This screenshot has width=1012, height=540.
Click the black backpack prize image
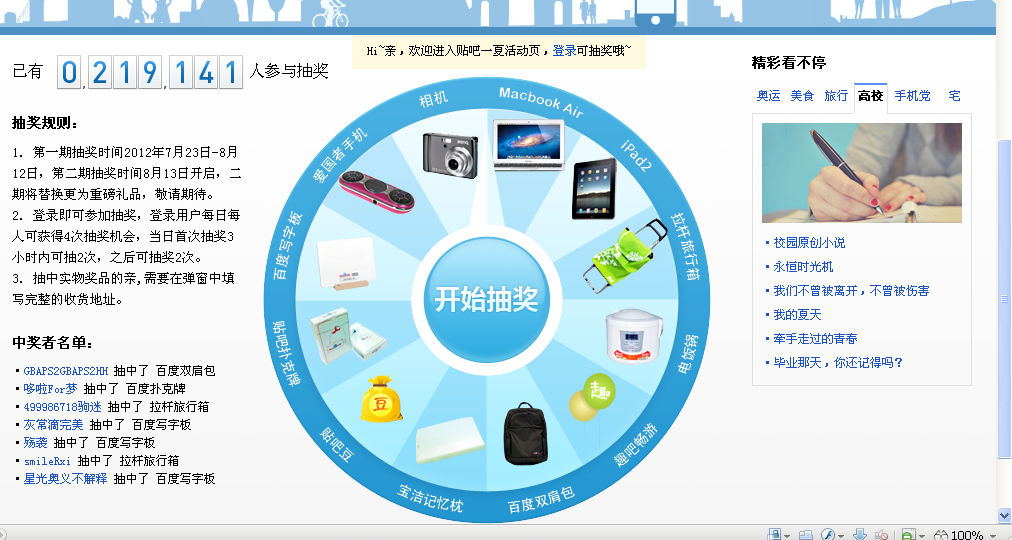[x=525, y=434]
